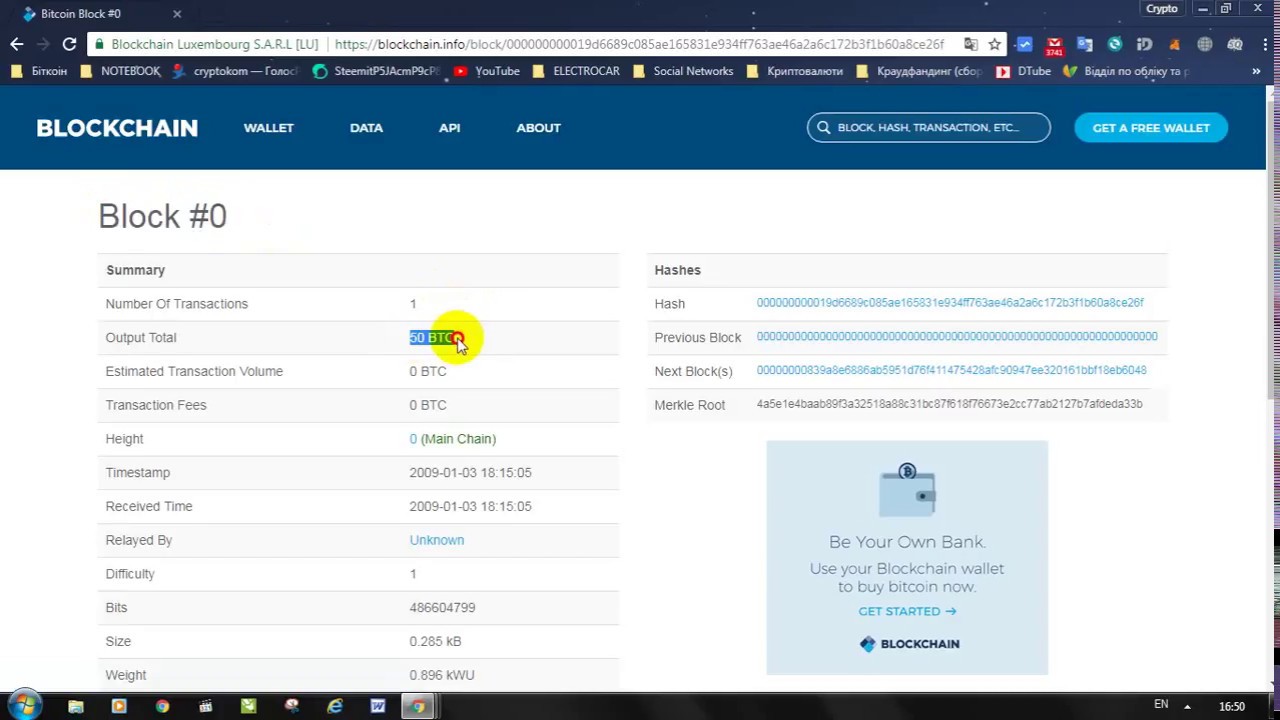Open the SteemitP5JAcmP9cP bookmark

point(376,71)
